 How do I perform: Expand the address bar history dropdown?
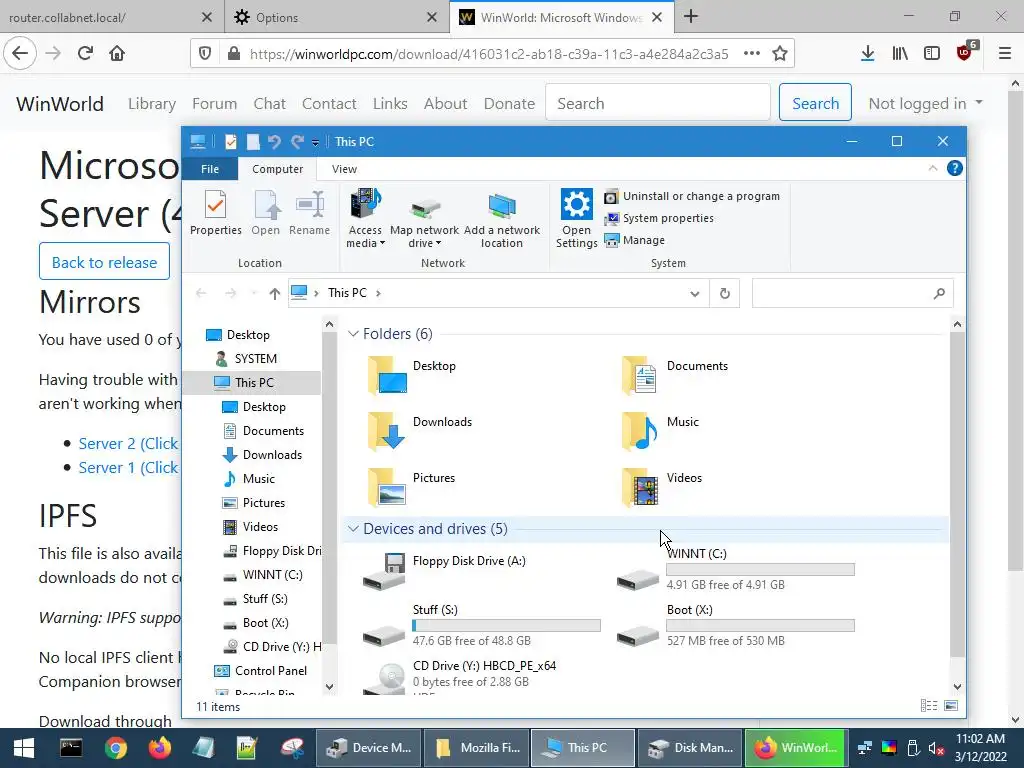pyautogui.click(x=694, y=293)
